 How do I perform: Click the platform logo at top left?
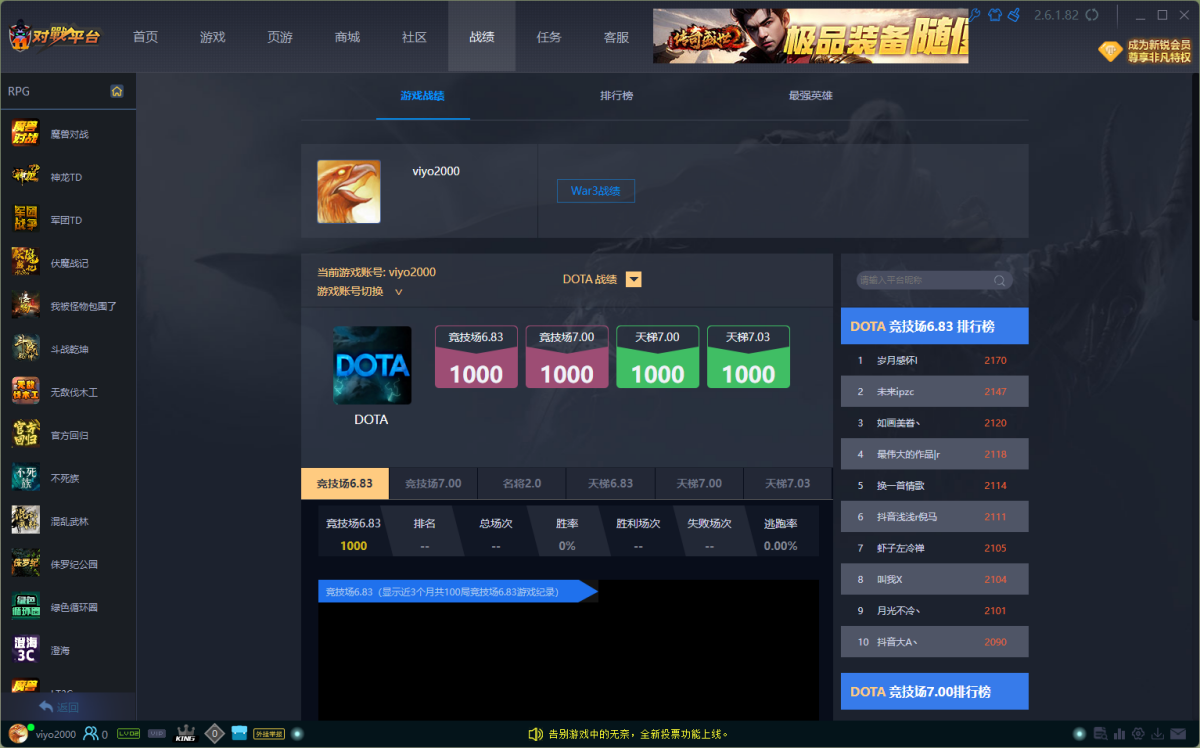pyautogui.click(x=55, y=35)
